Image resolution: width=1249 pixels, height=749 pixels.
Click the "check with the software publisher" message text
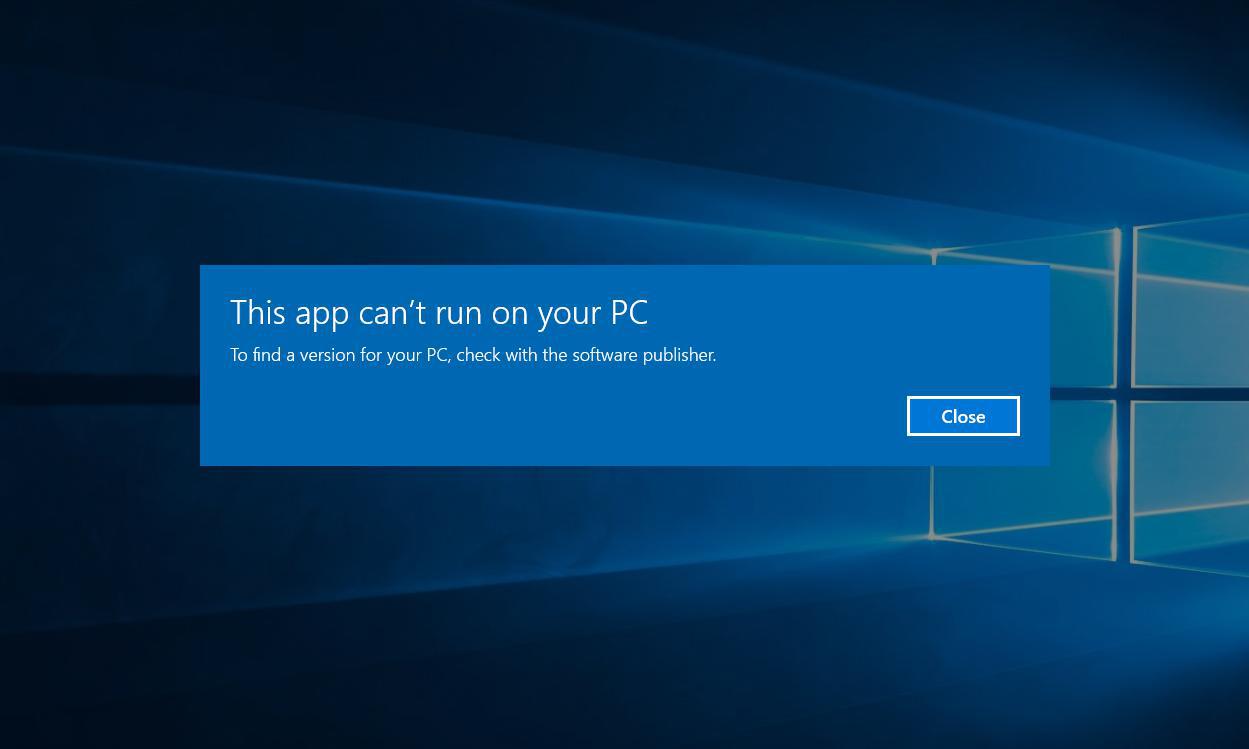[586, 355]
